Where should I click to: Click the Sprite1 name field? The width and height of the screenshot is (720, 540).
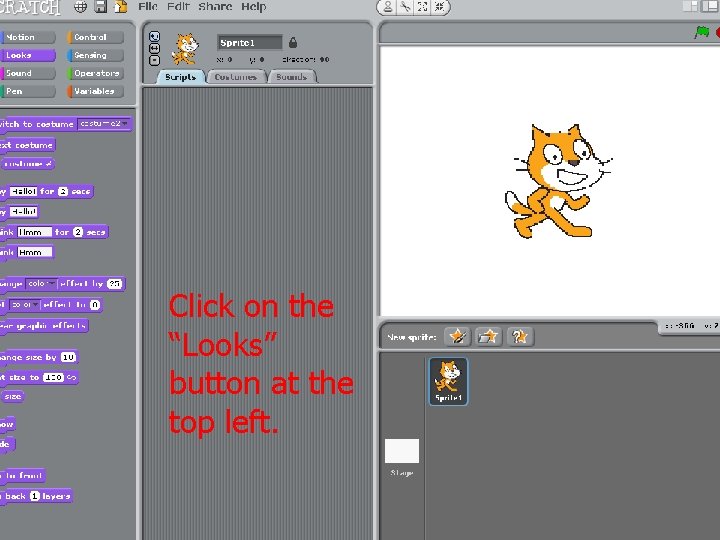tap(249, 43)
